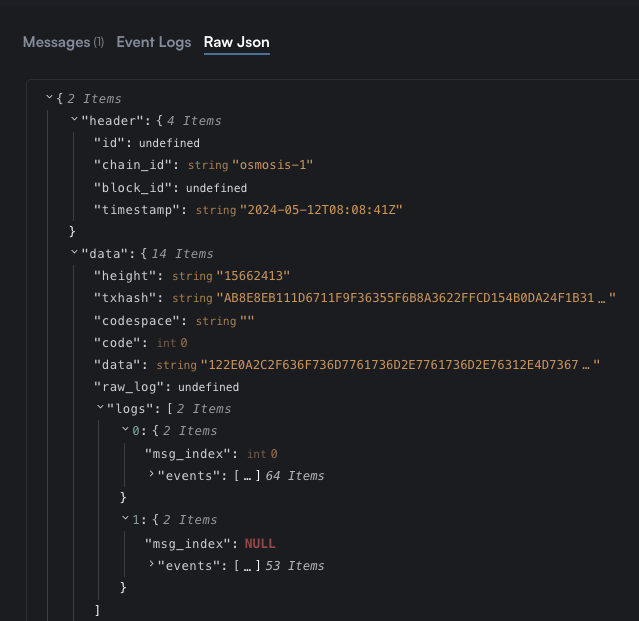
Task: Select the Raw Json tab
Action: (x=237, y=42)
